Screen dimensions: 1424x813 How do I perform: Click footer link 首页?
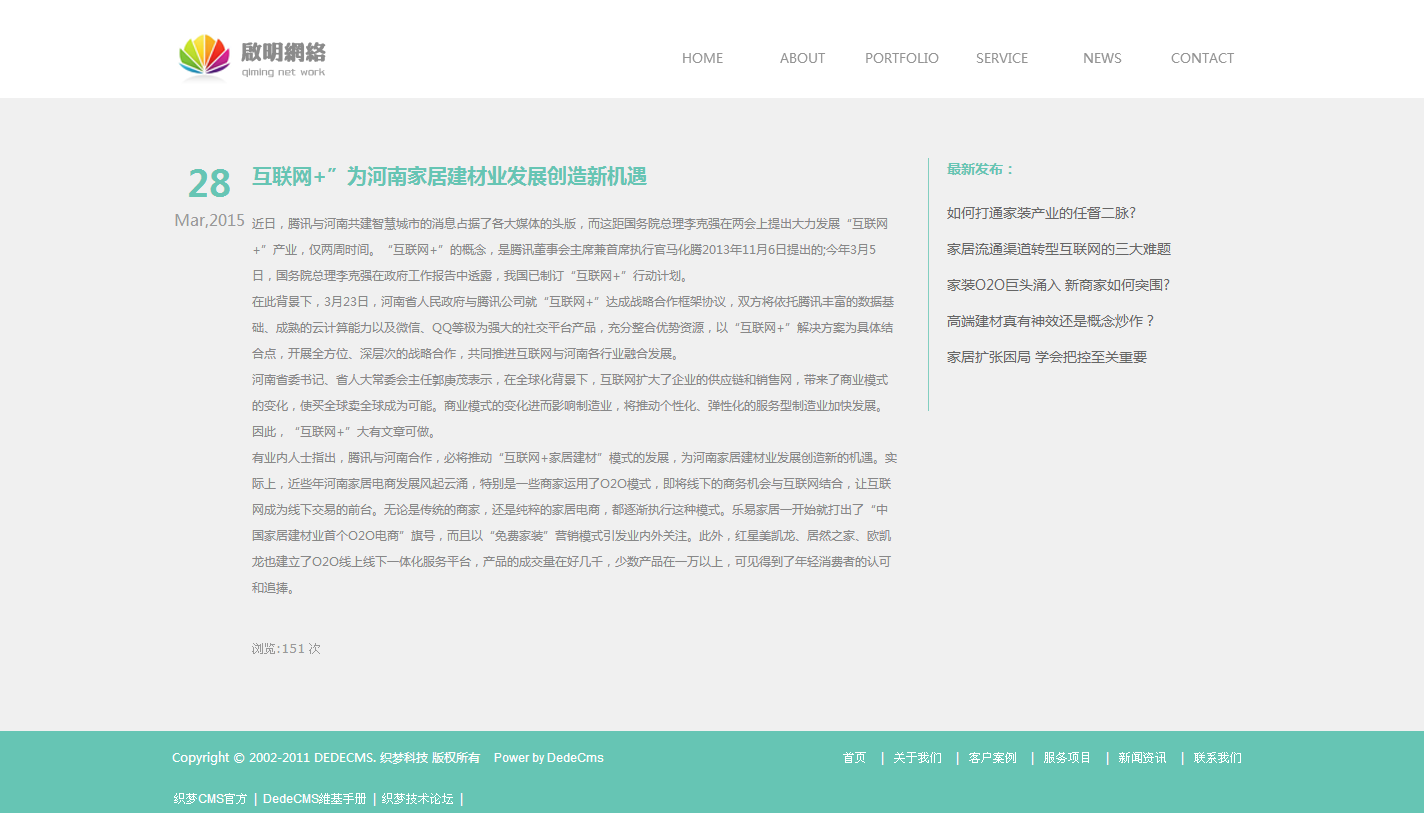pos(854,758)
